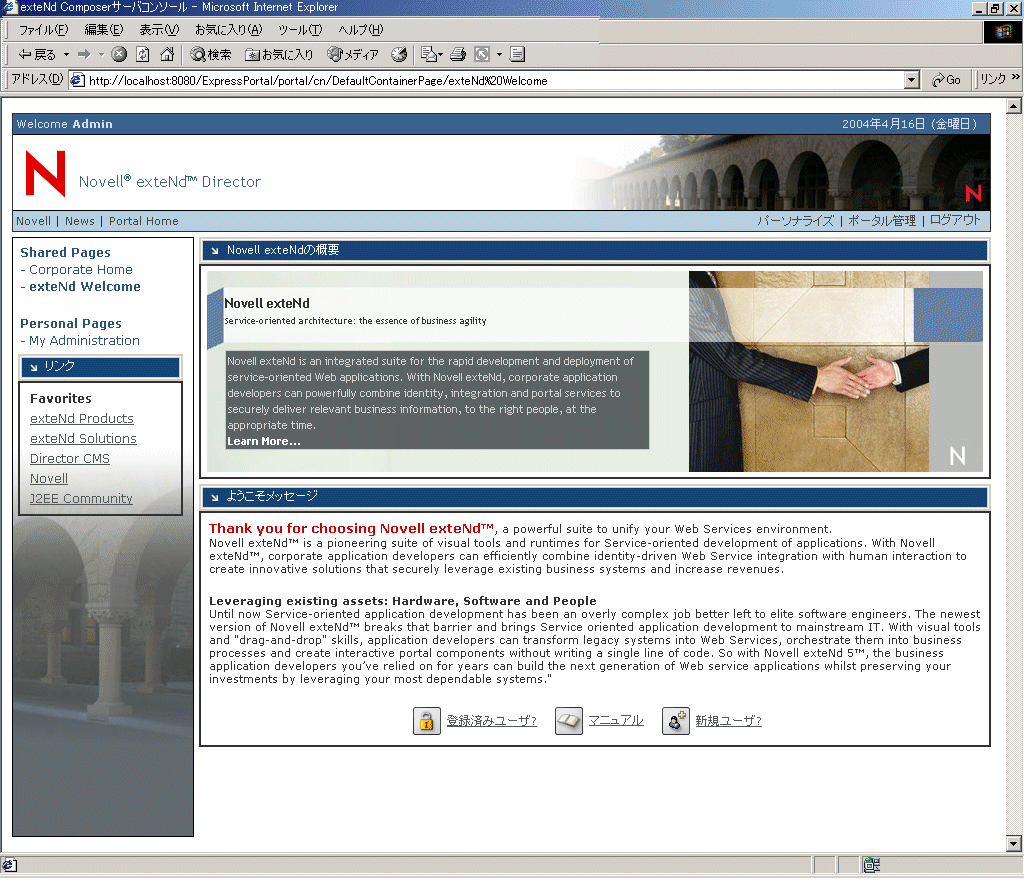Click the Discuss toolbar icon
1024x881 pixels.
(517, 55)
